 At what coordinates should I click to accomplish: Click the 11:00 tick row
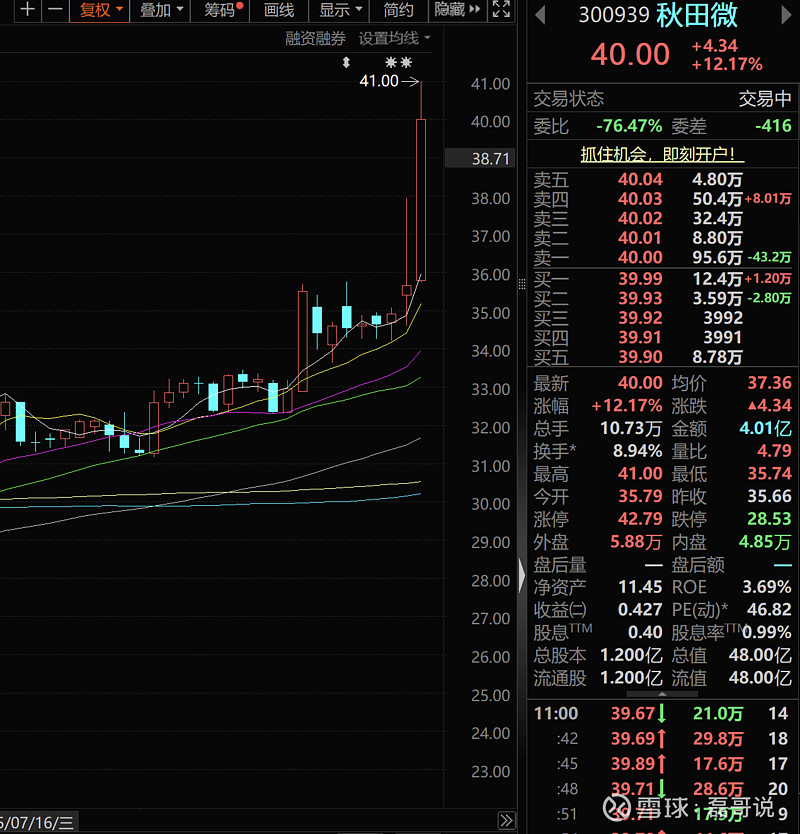click(x=662, y=713)
